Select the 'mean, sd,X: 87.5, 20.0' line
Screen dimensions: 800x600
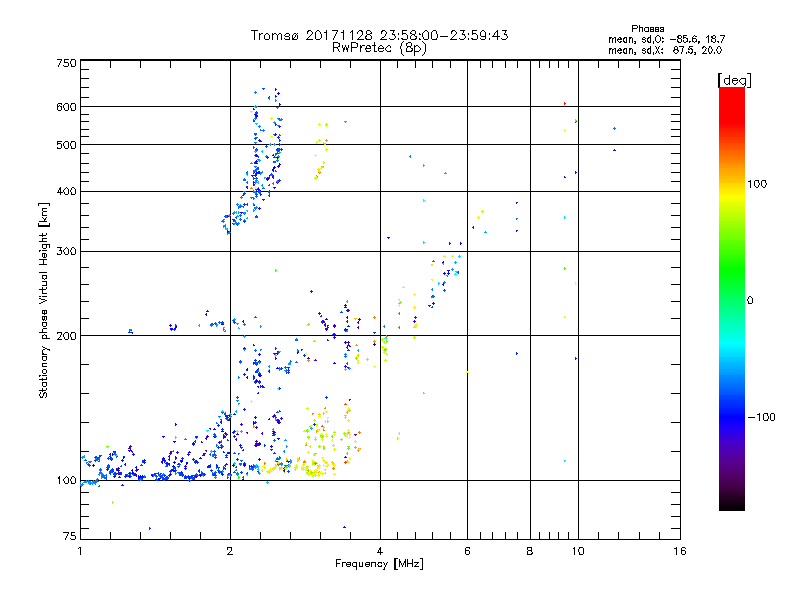[665, 50]
